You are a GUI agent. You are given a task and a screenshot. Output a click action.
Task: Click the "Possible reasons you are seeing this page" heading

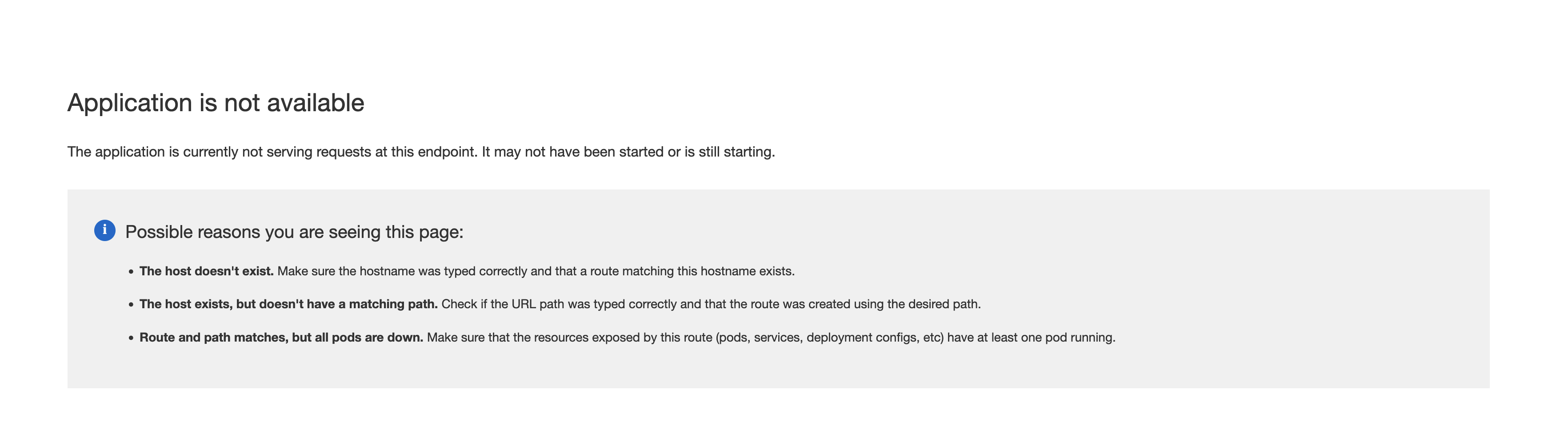point(294,232)
